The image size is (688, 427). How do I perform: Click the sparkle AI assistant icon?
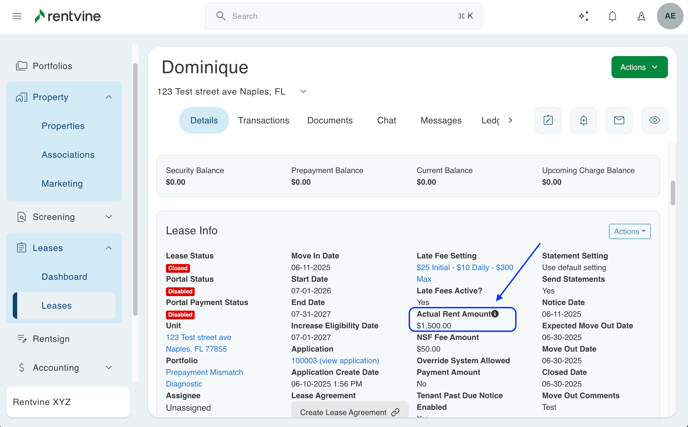(584, 16)
